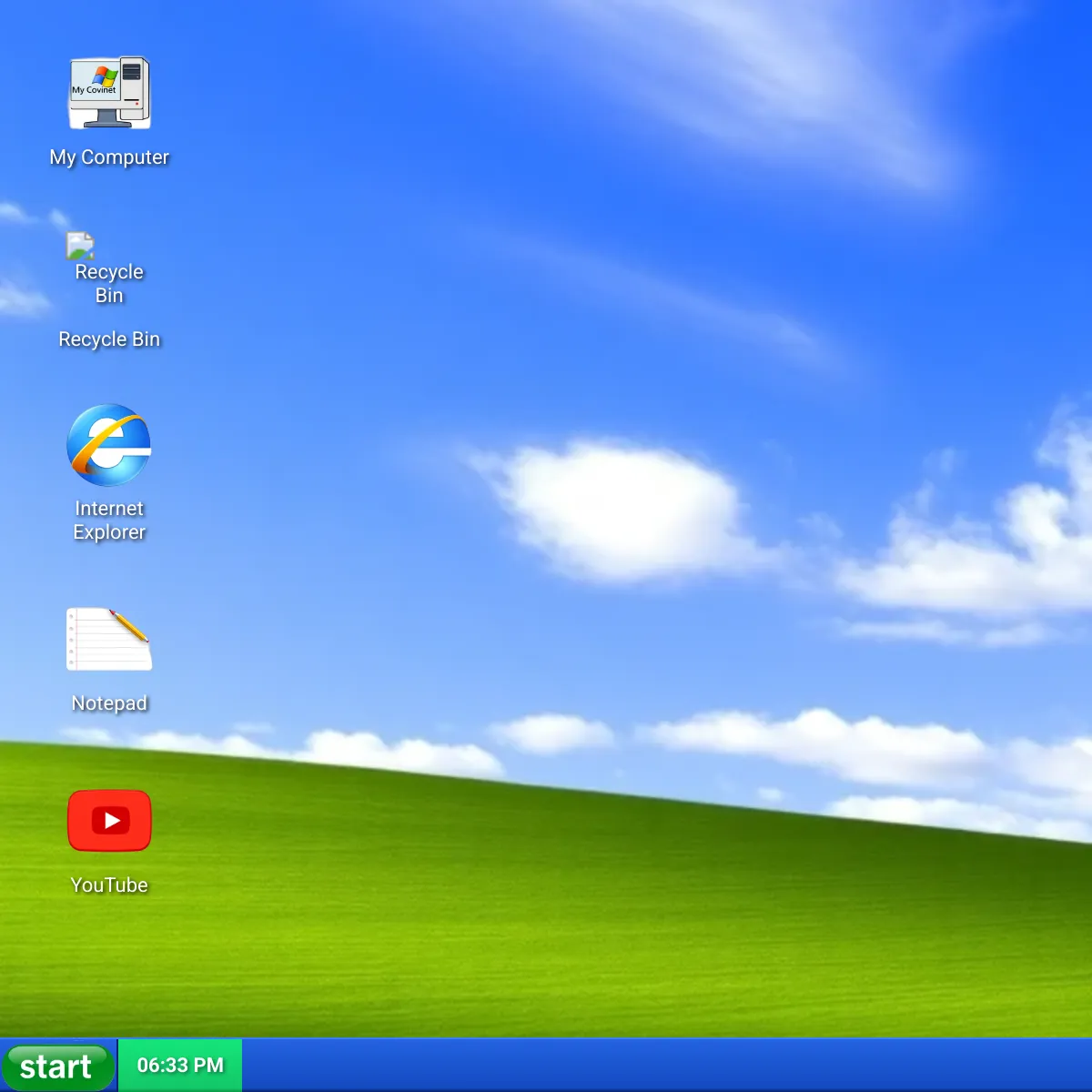Launch Internet Explorer from its desktop icon

109,445
